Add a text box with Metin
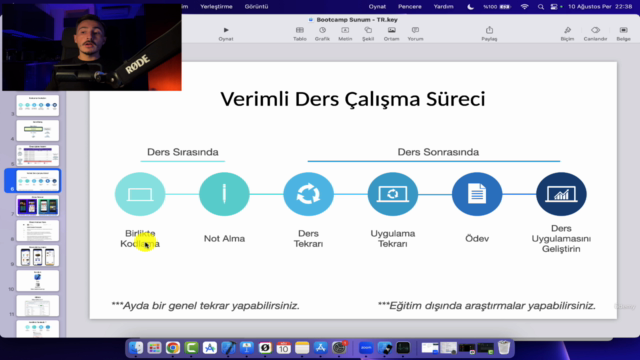Screen dimensions: 640x360 click(x=345, y=34)
